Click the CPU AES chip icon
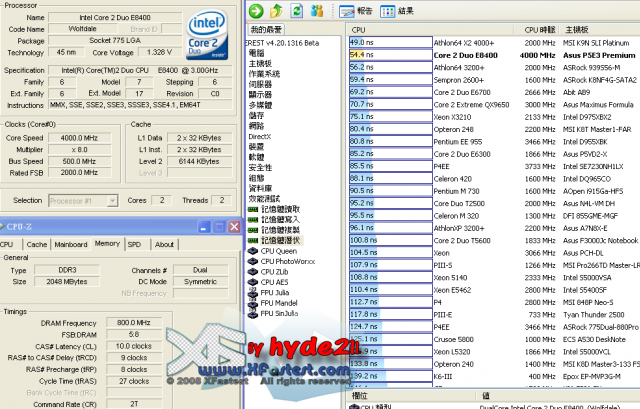The image size is (640, 409). tap(253, 282)
